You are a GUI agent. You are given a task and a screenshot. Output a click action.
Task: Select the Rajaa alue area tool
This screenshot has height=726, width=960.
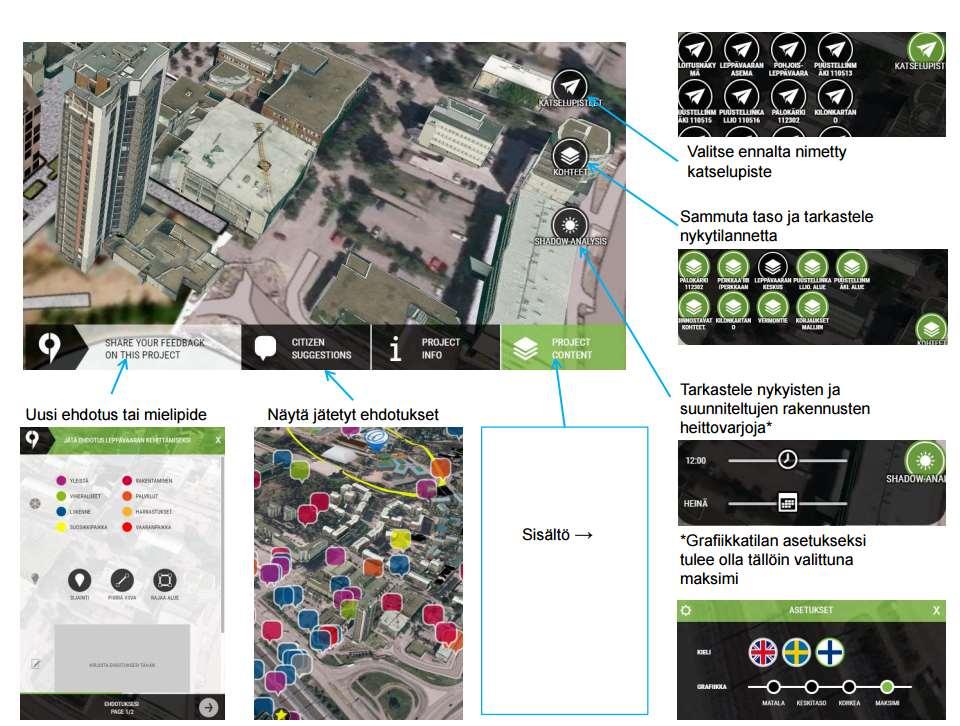[x=164, y=580]
